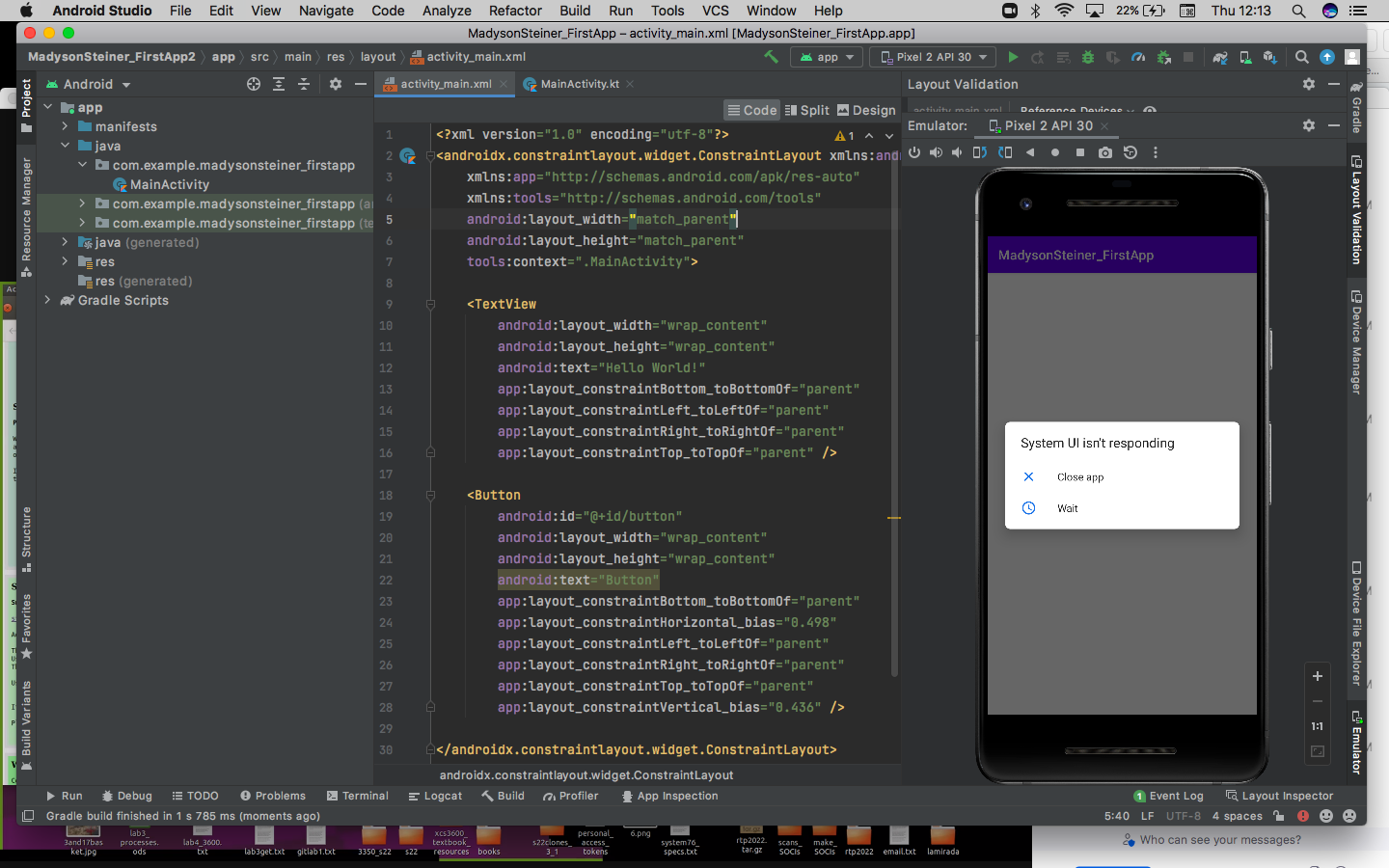Viewport: 1389px width, 868px height.
Task: Click emulator Back triangle button
Action: pyautogui.click(x=1030, y=152)
